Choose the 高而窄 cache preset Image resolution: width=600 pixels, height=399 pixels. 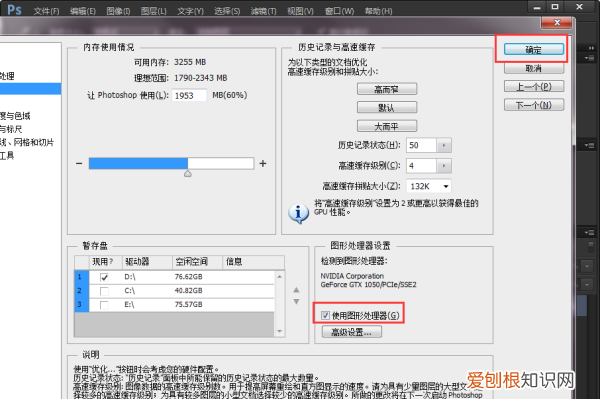[x=387, y=89]
